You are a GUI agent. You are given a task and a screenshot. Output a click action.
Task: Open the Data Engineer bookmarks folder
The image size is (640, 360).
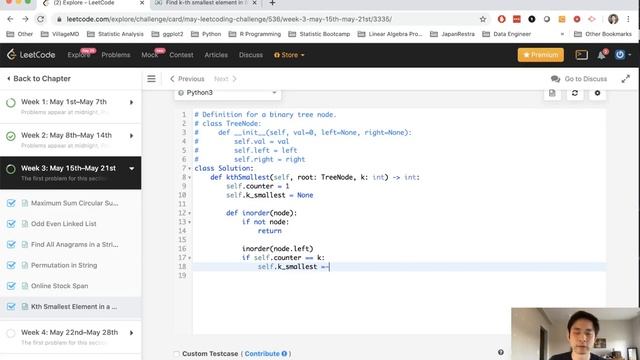click(507, 34)
